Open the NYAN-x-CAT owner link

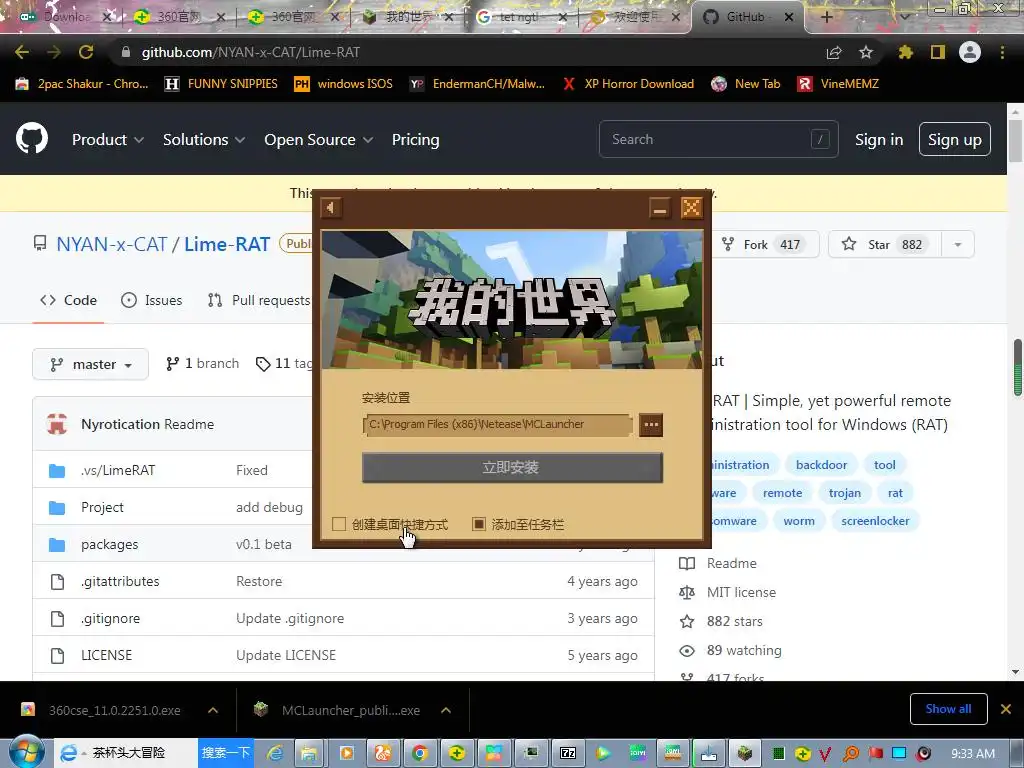tap(112, 244)
